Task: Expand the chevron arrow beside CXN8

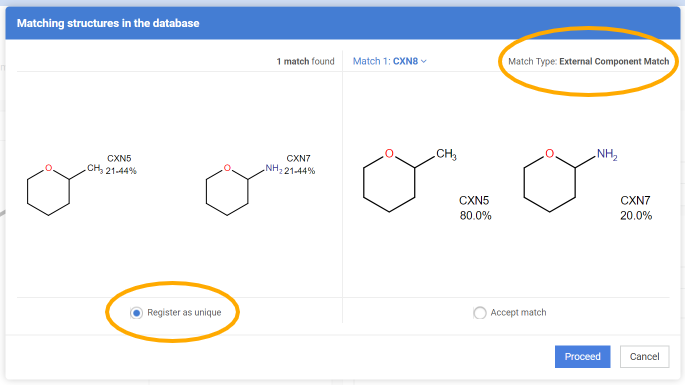Action: pyautogui.click(x=423, y=62)
